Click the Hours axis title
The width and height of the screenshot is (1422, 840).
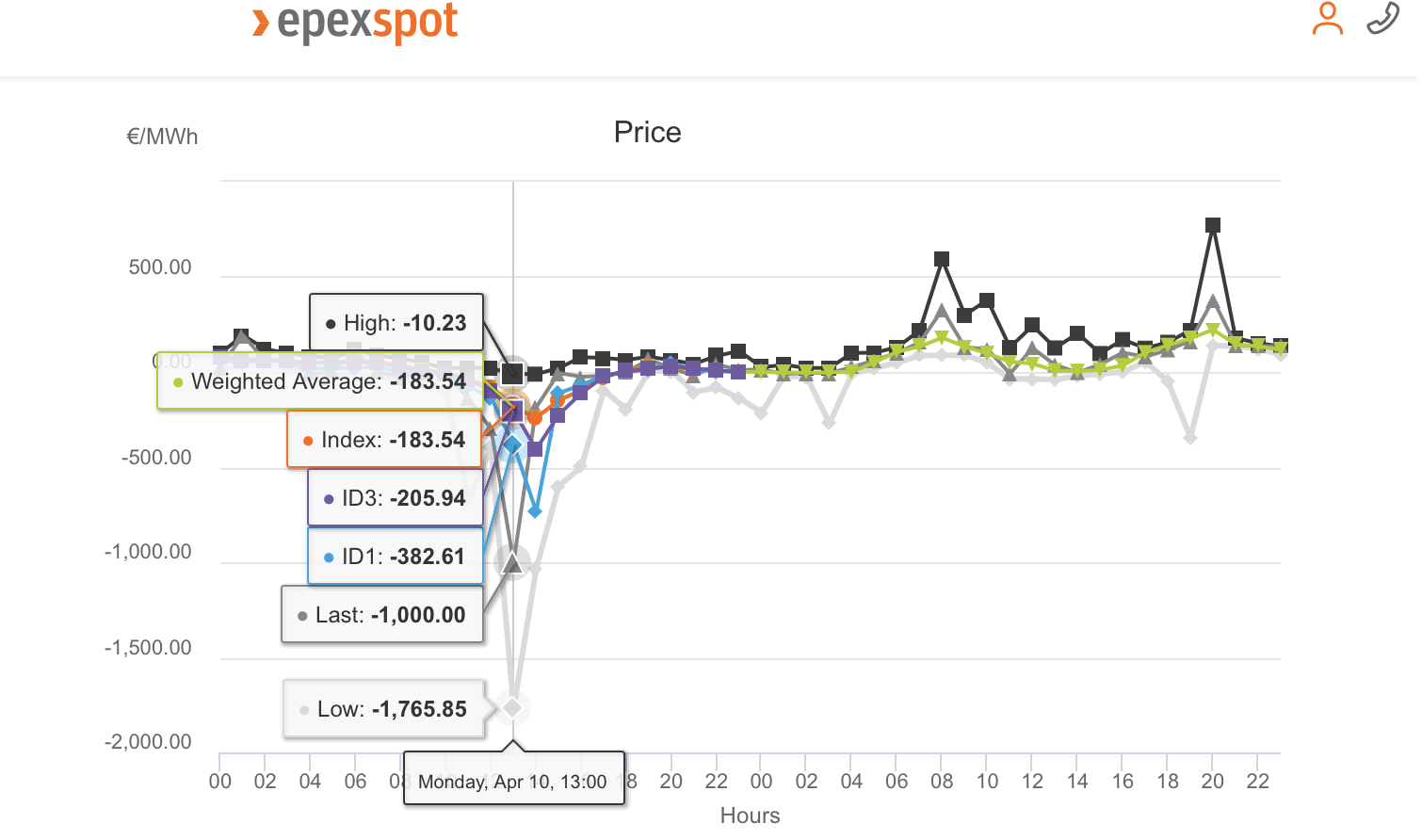(x=750, y=816)
